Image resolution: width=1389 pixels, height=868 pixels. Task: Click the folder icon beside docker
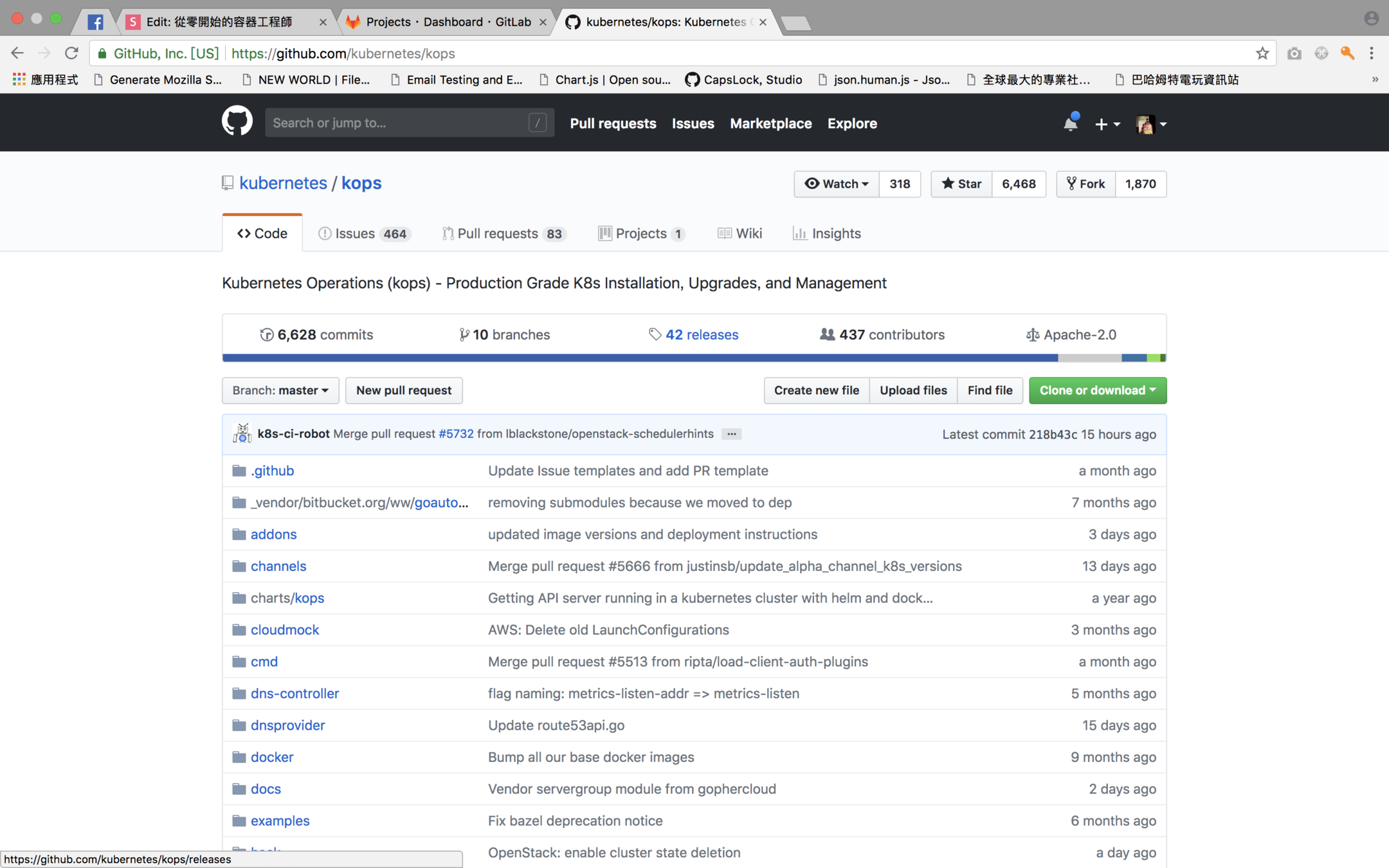pyautogui.click(x=239, y=757)
